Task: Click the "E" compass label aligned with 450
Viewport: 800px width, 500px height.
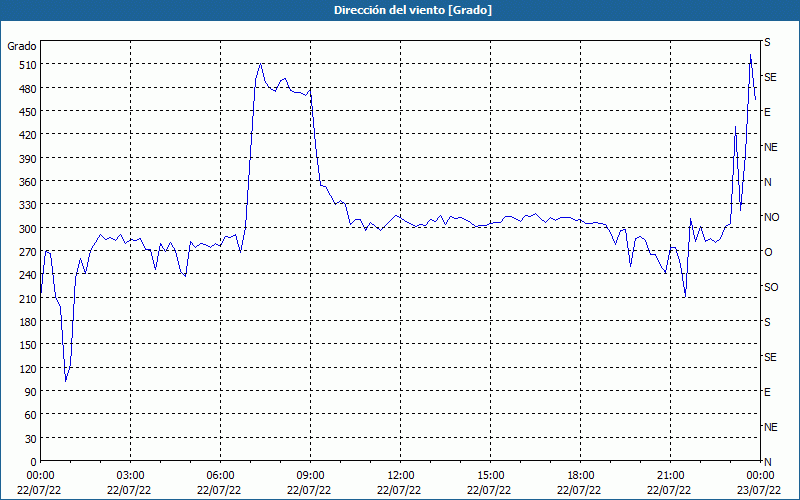Action: click(x=767, y=112)
